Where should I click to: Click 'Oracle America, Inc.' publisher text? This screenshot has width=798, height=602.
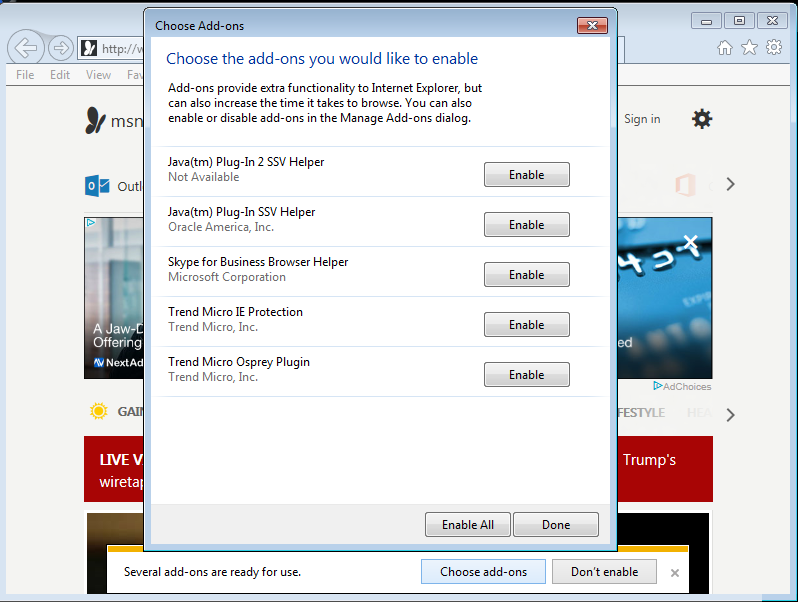pyautogui.click(x=221, y=227)
